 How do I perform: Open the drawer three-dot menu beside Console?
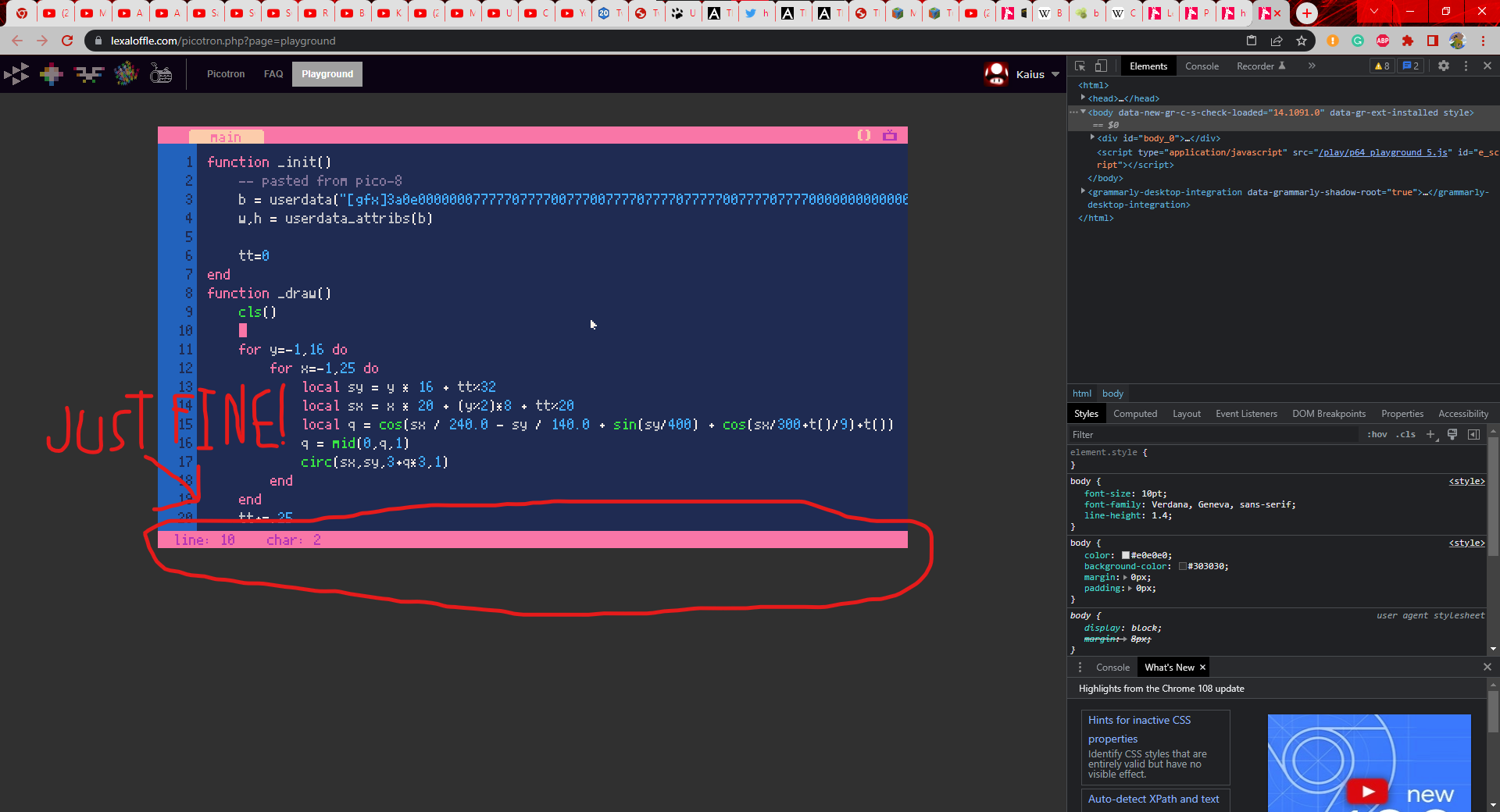[x=1080, y=668]
